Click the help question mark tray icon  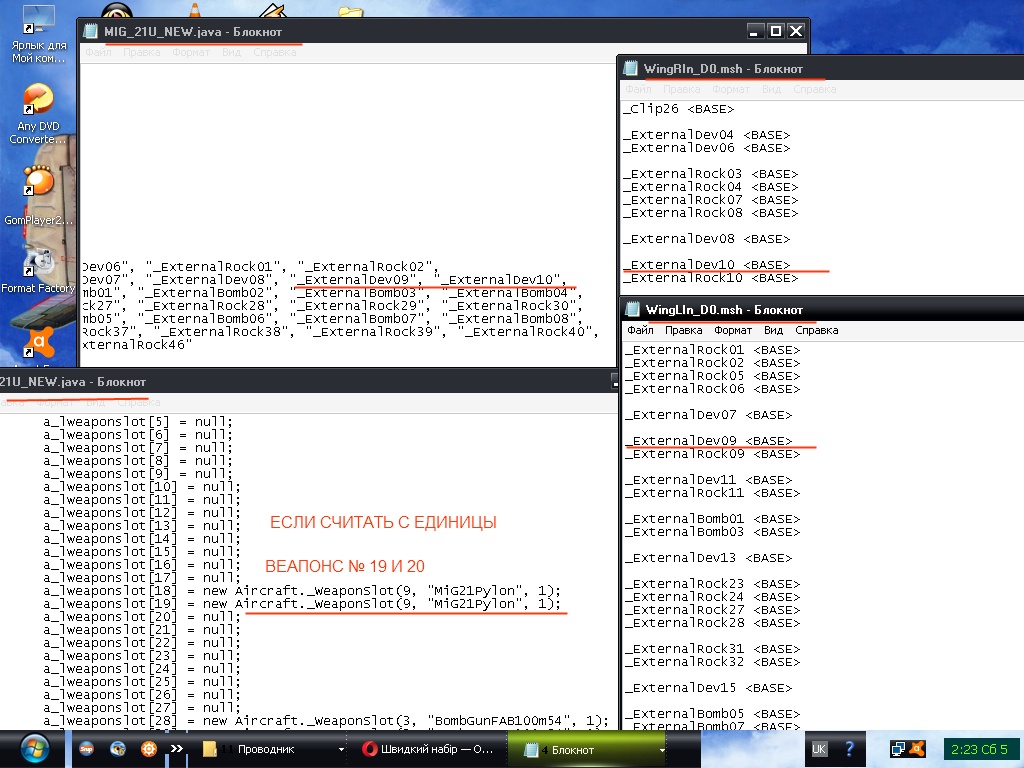850,748
